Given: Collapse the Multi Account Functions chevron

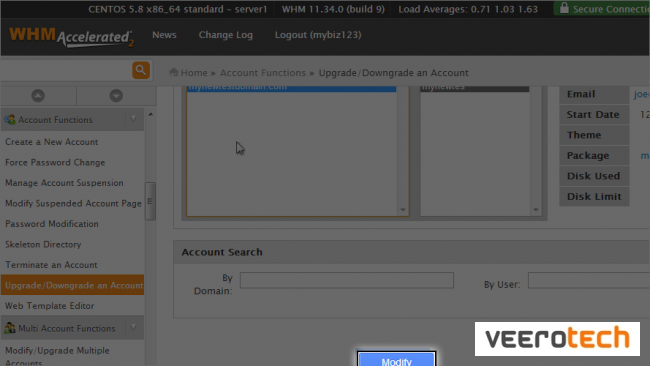Looking at the screenshot, I should coord(133,328).
